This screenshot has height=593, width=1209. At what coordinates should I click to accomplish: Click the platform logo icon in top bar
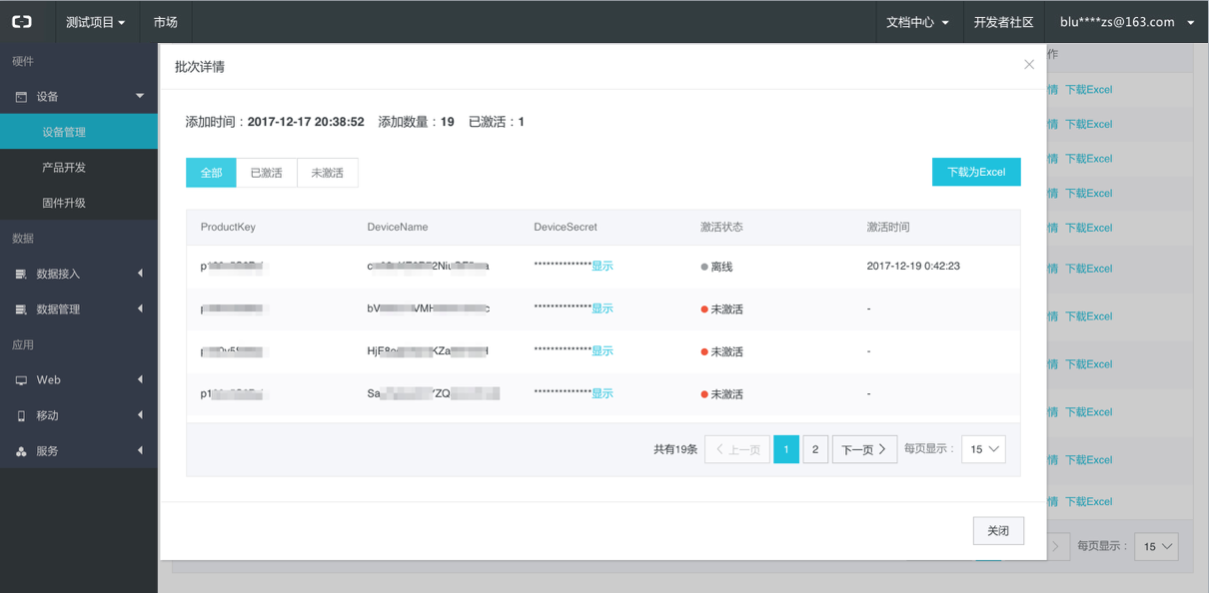point(22,21)
